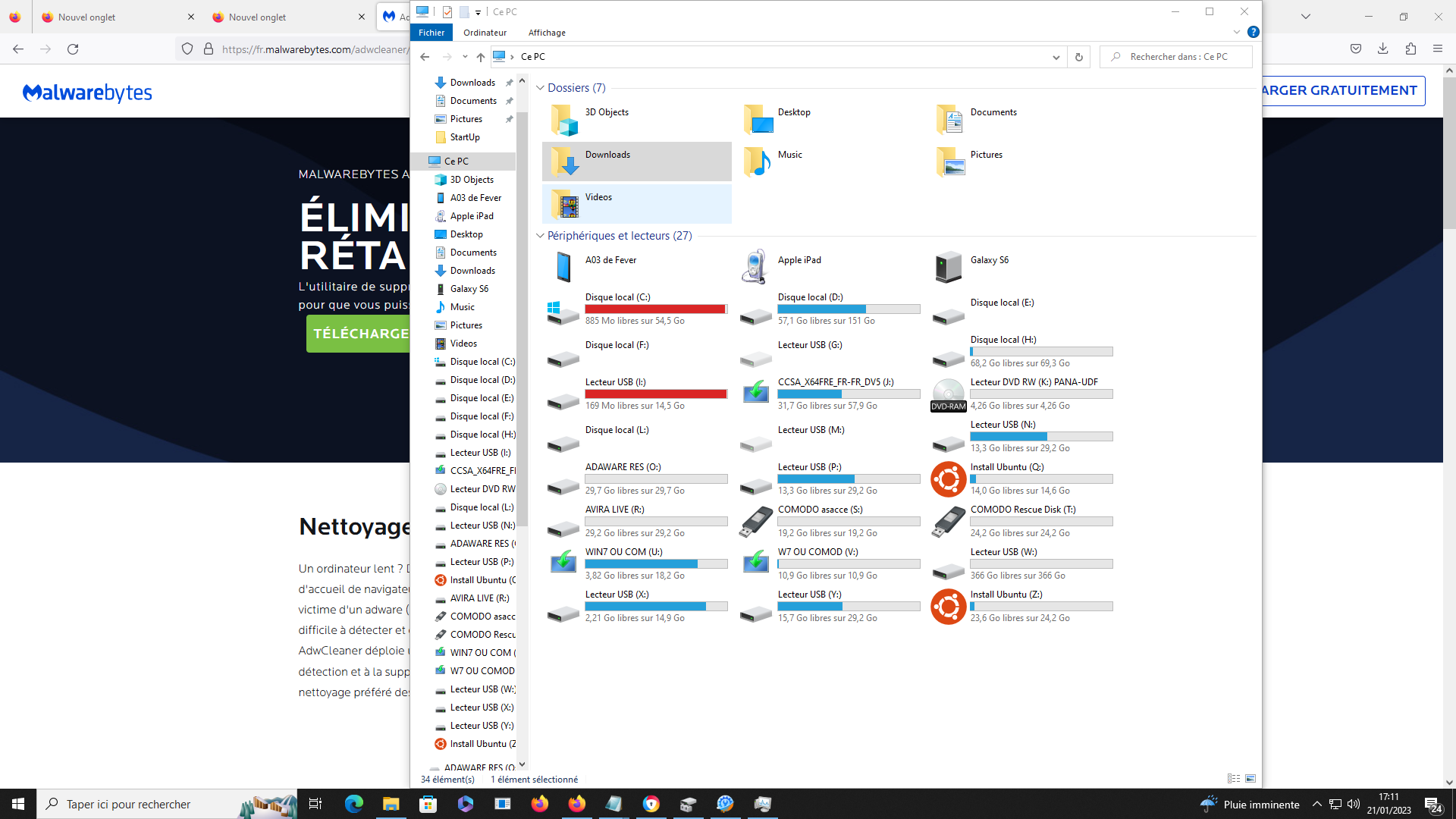The height and width of the screenshot is (819, 1456).
Task: Open the Firefox hamburger menu
Action: [x=1438, y=49]
